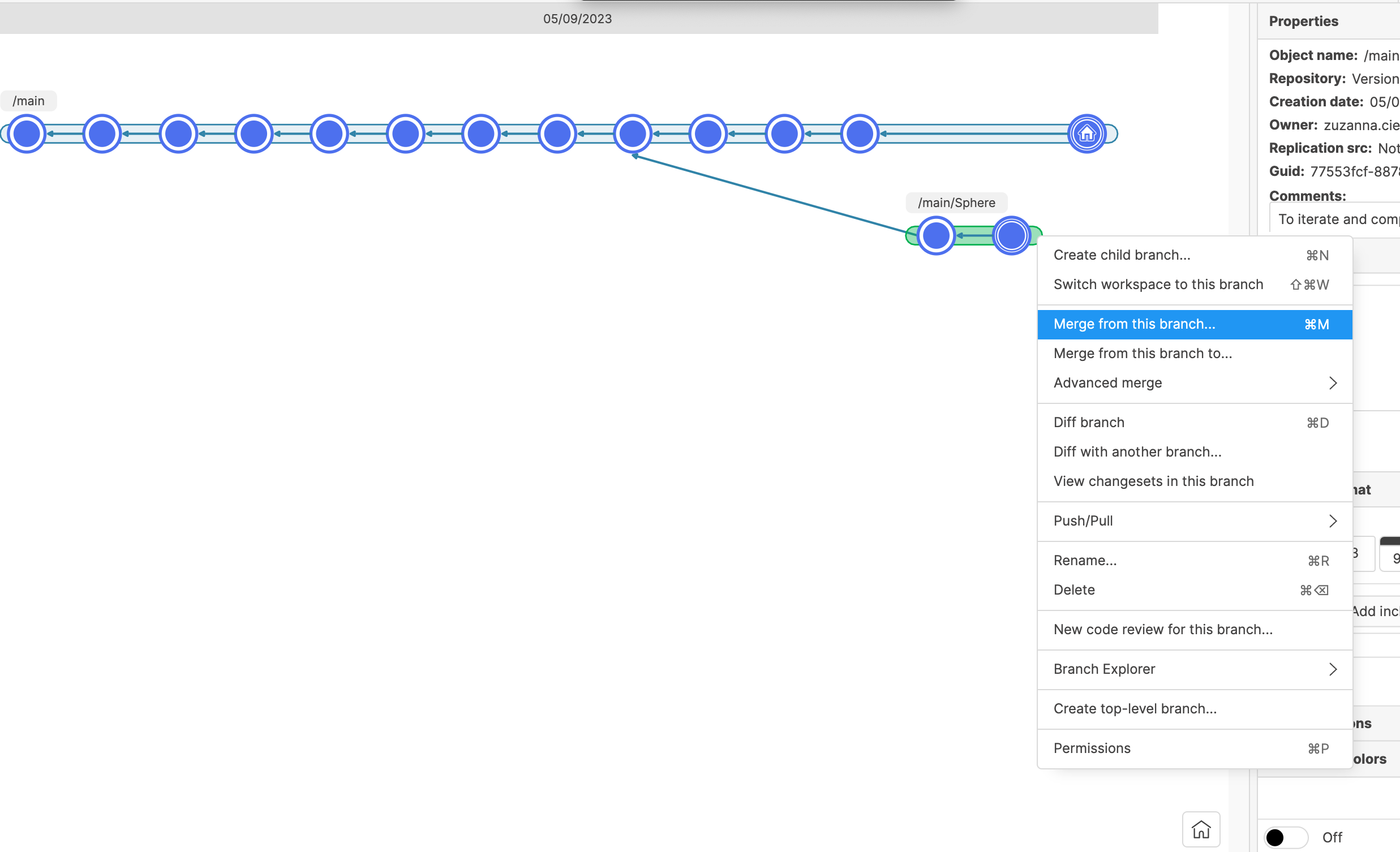Click the Comments text field

point(1335,220)
